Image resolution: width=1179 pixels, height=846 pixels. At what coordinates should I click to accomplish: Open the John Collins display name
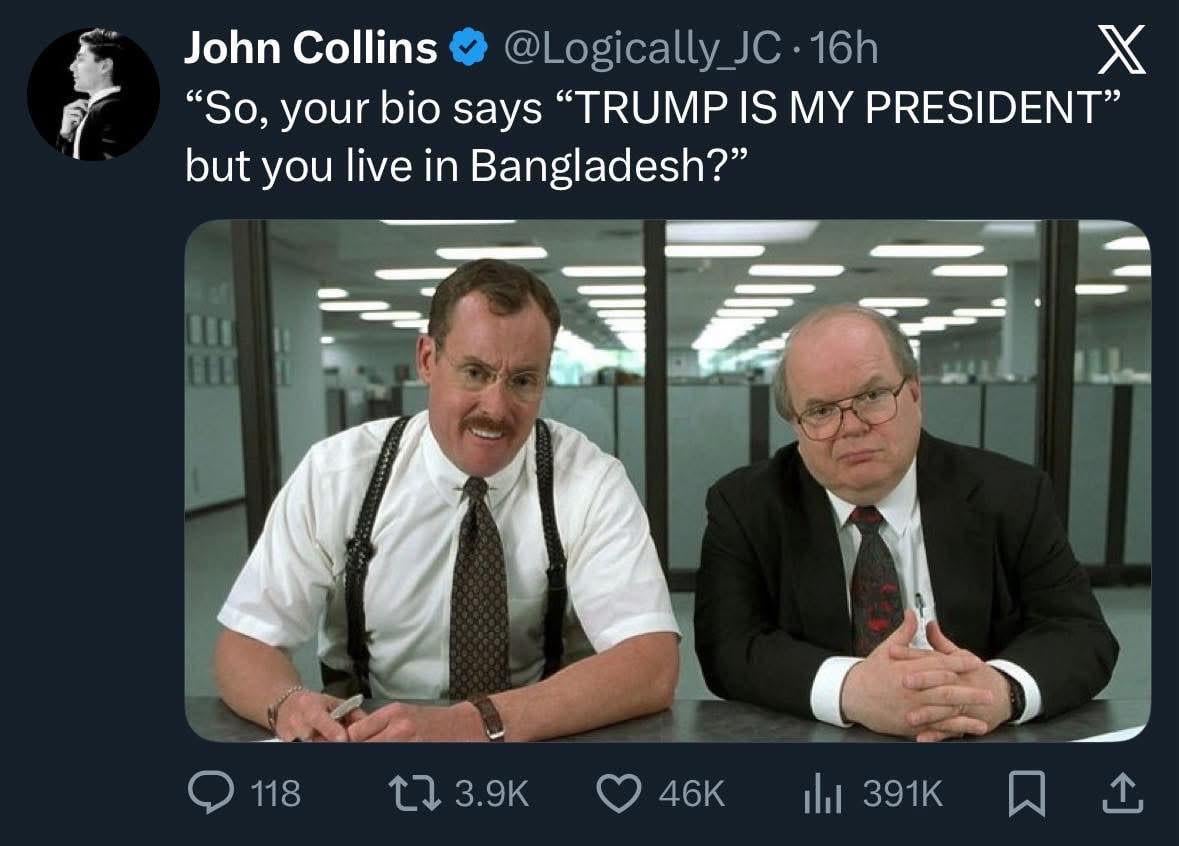click(311, 47)
